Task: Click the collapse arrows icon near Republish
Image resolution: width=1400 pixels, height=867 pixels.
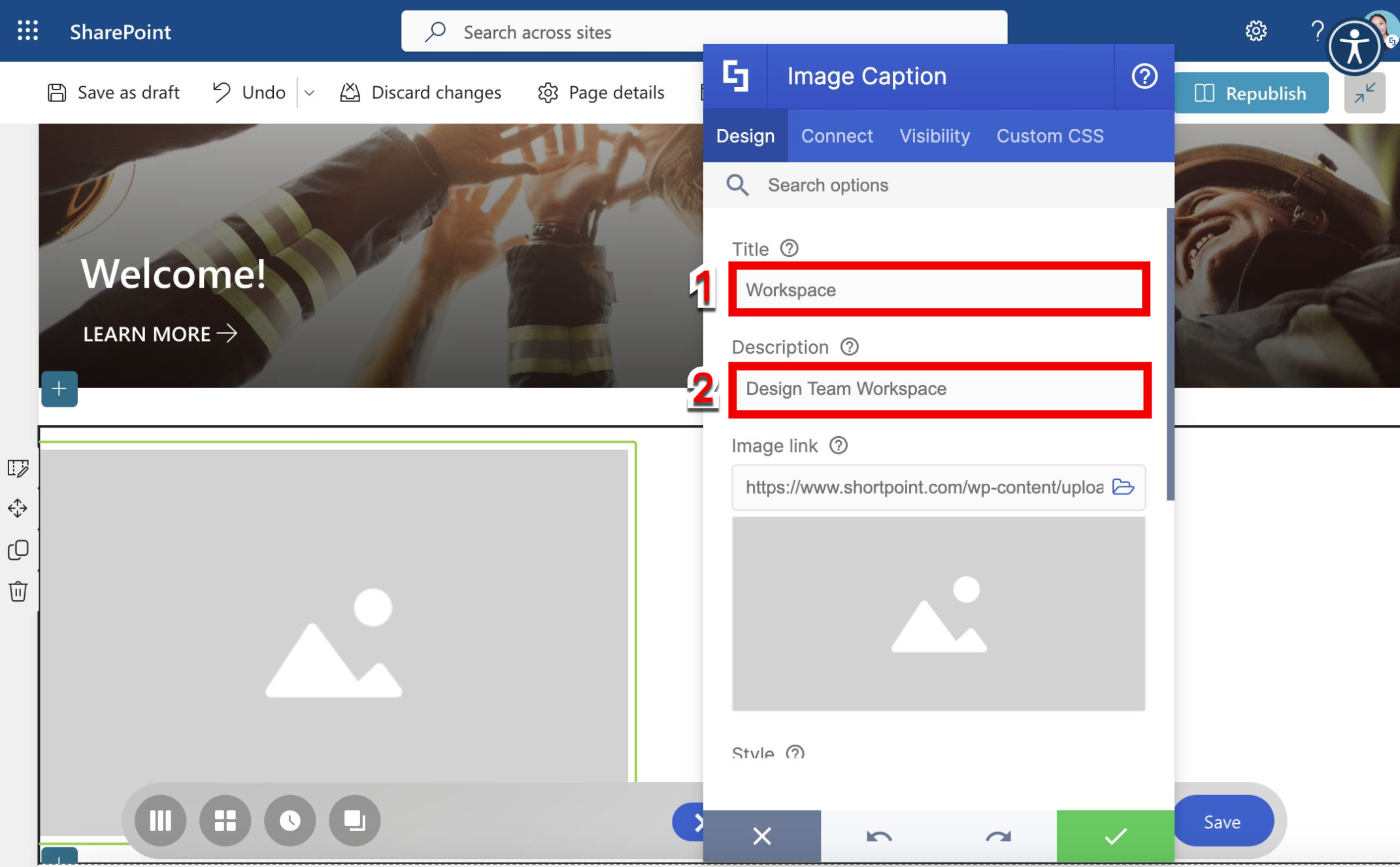Action: coord(1364,93)
